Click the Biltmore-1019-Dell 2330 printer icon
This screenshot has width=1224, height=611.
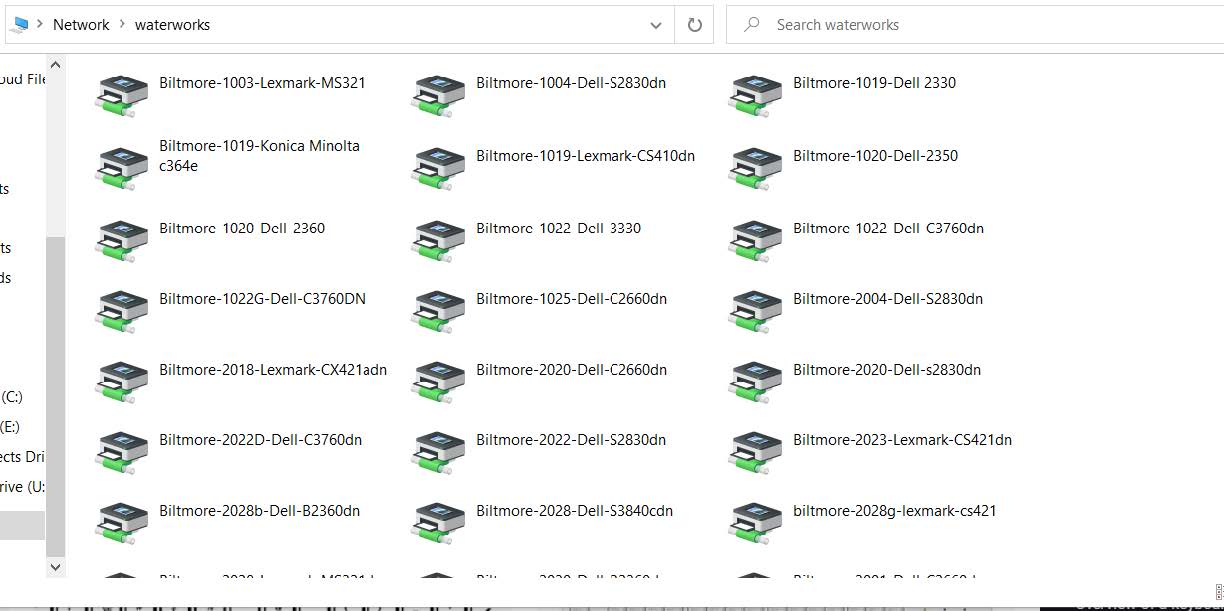coord(755,96)
